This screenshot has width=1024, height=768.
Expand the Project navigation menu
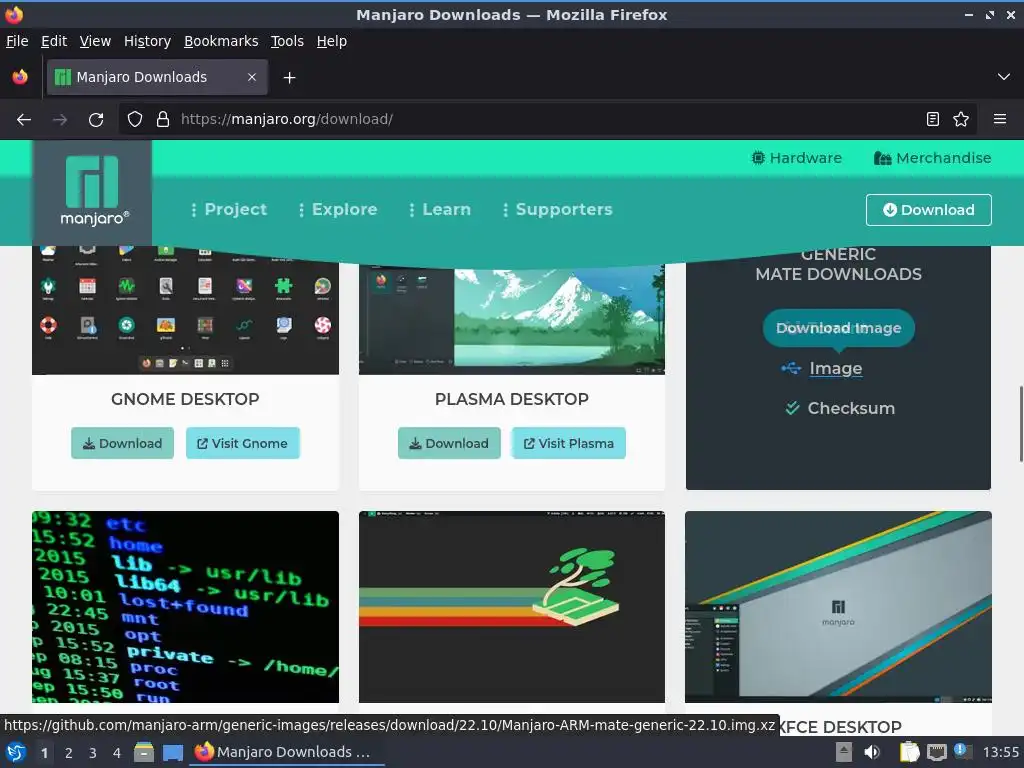click(x=229, y=210)
